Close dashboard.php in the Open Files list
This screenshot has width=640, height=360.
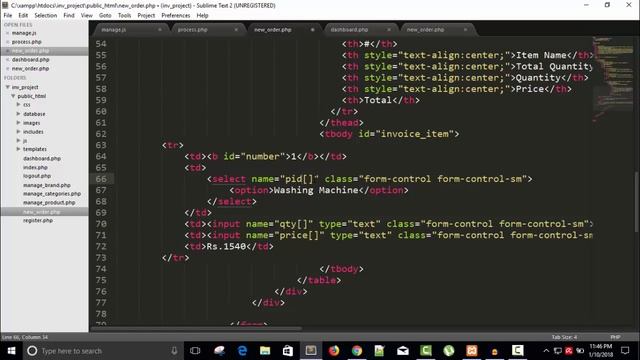7,60
